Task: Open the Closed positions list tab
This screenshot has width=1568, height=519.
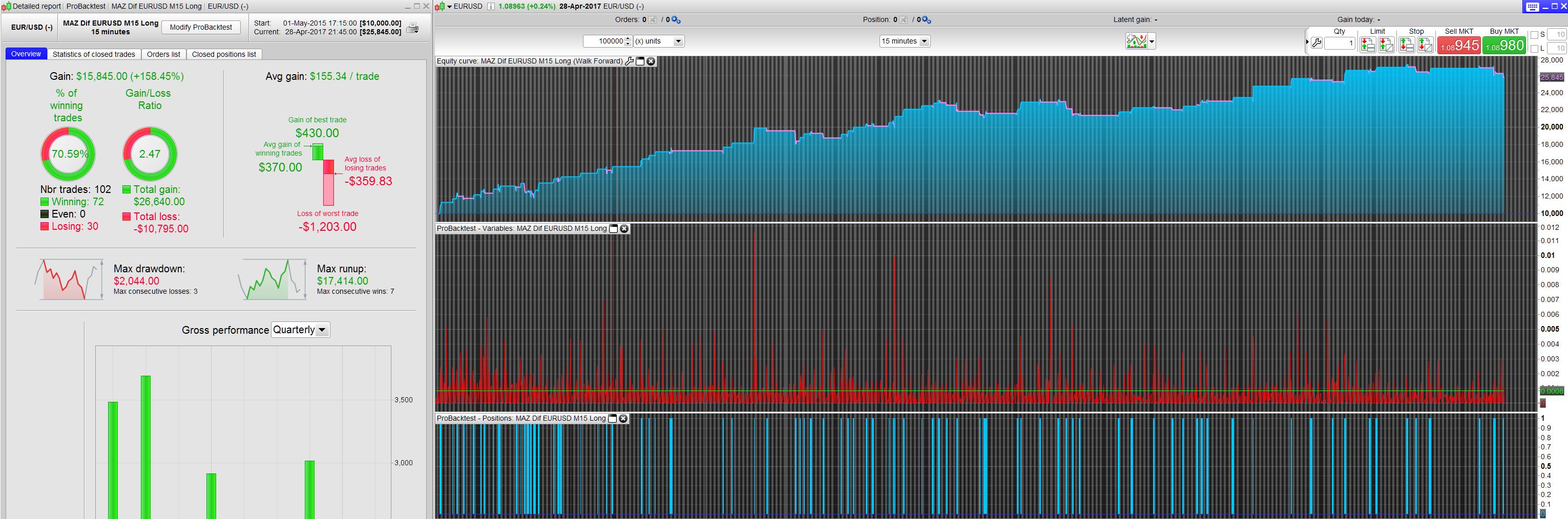Action: click(223, 54)
